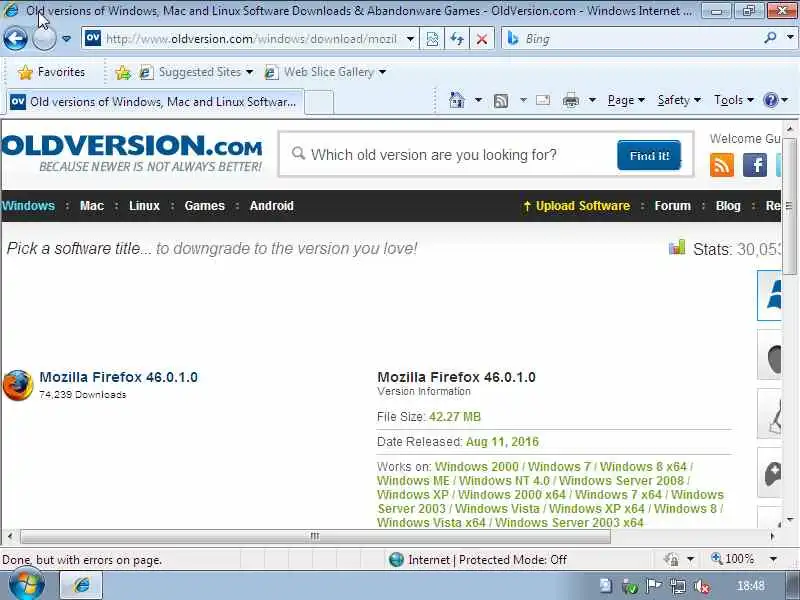
Task: Click the horizontal scrollbar thumb
Action: 315,536
